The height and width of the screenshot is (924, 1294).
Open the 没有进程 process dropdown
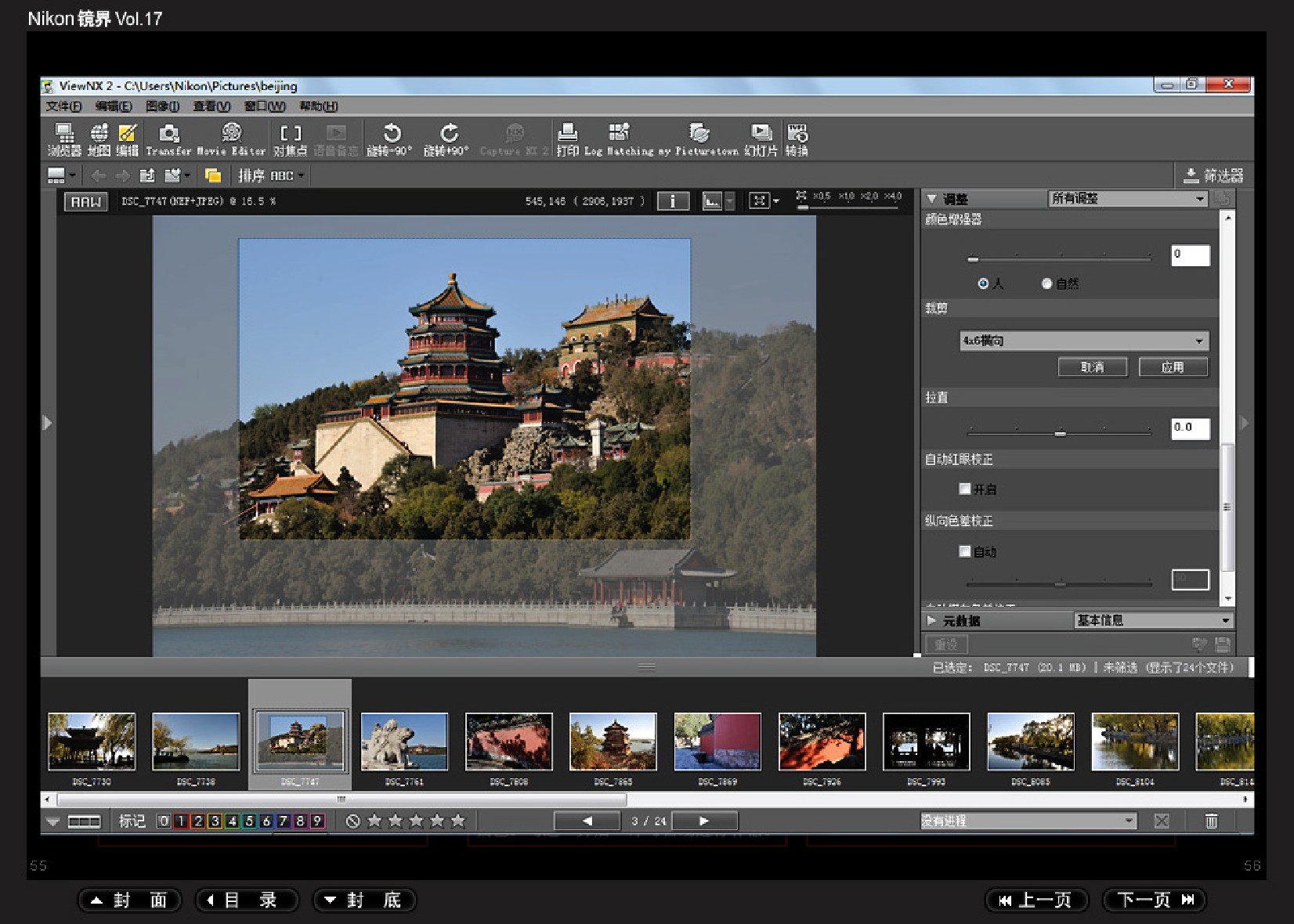click(x=1028, y=821)
